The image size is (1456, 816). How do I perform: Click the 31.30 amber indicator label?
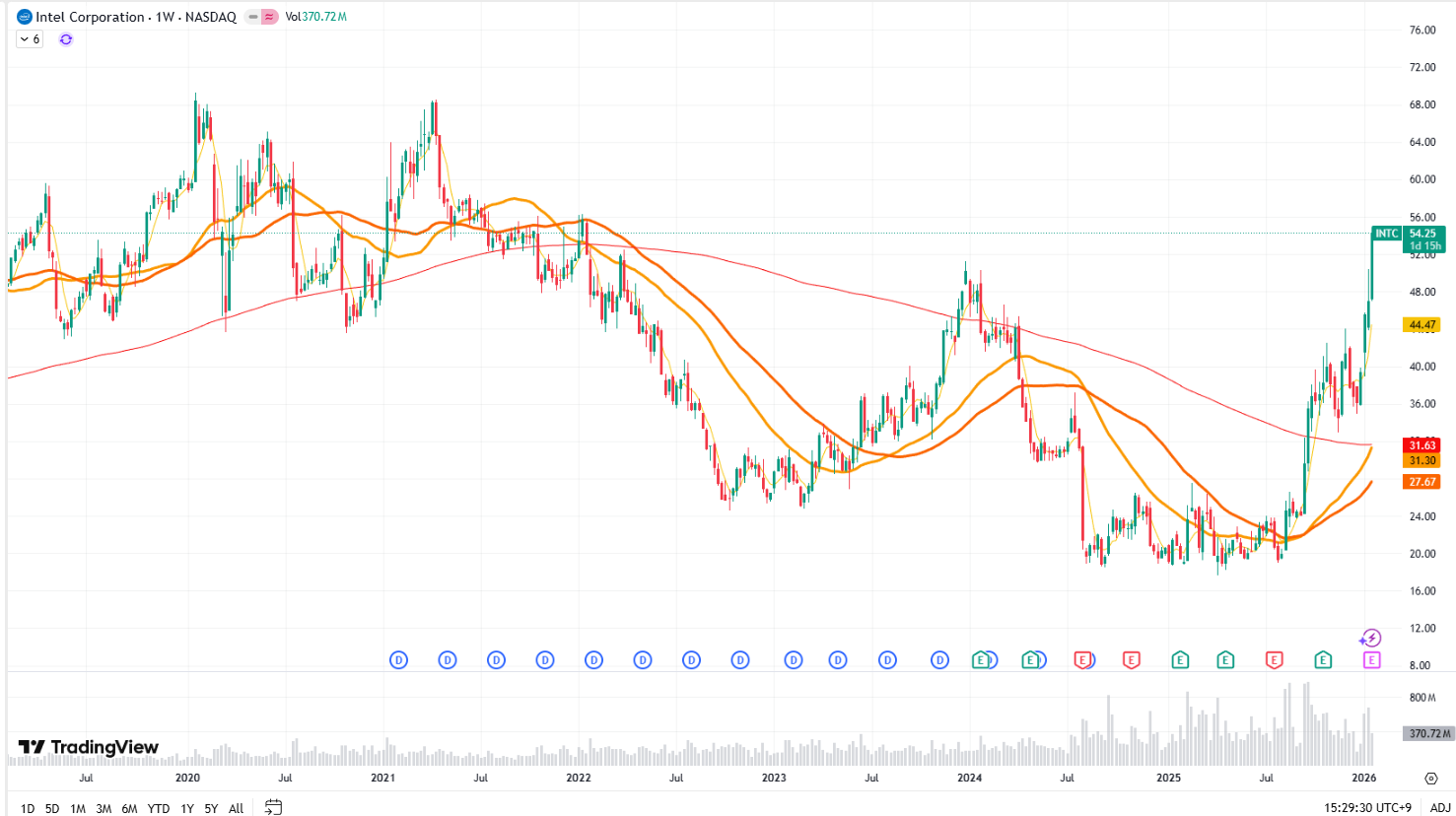[1421, 460]
